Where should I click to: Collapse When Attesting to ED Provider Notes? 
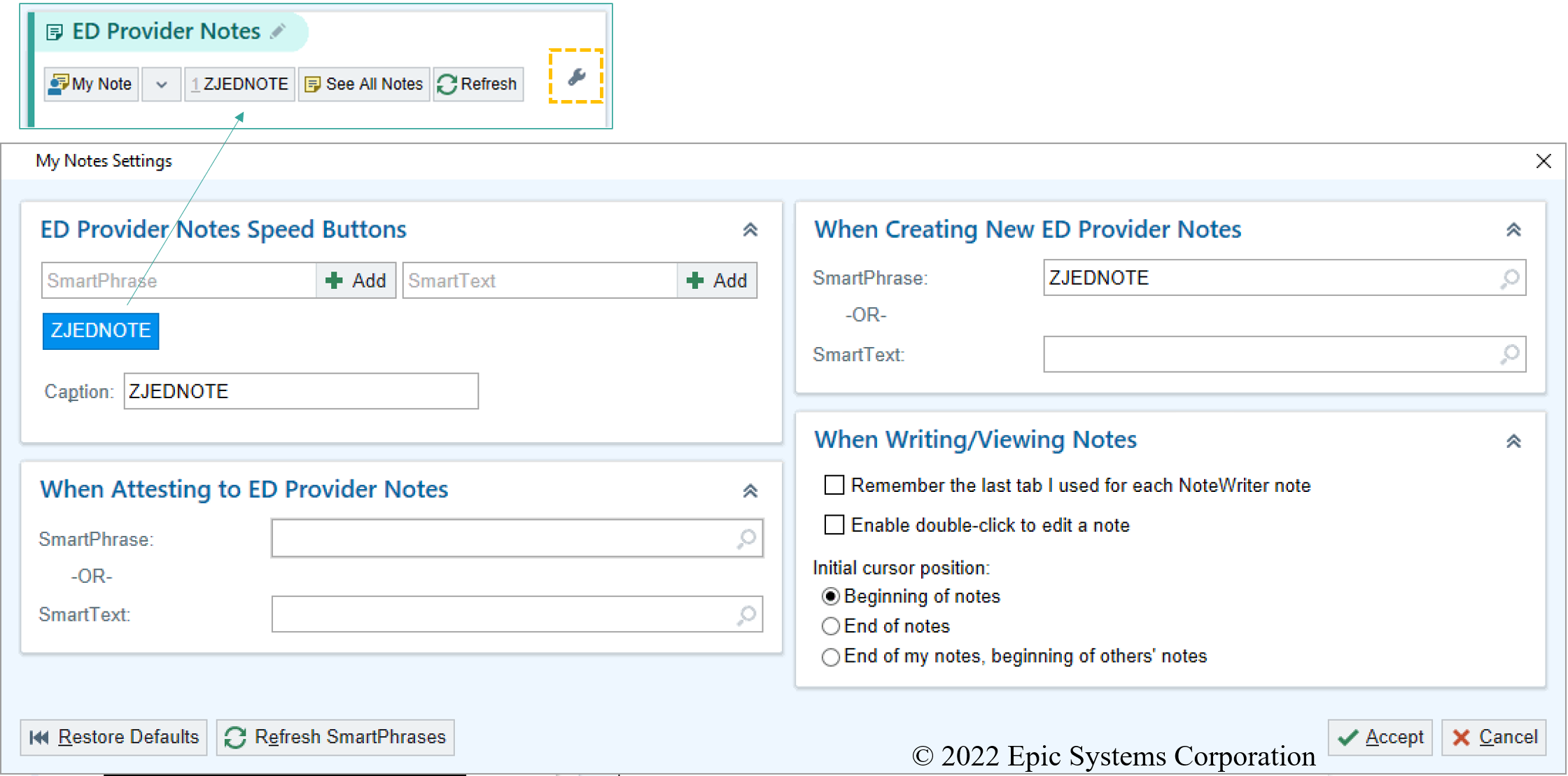[x=750, y=491]
